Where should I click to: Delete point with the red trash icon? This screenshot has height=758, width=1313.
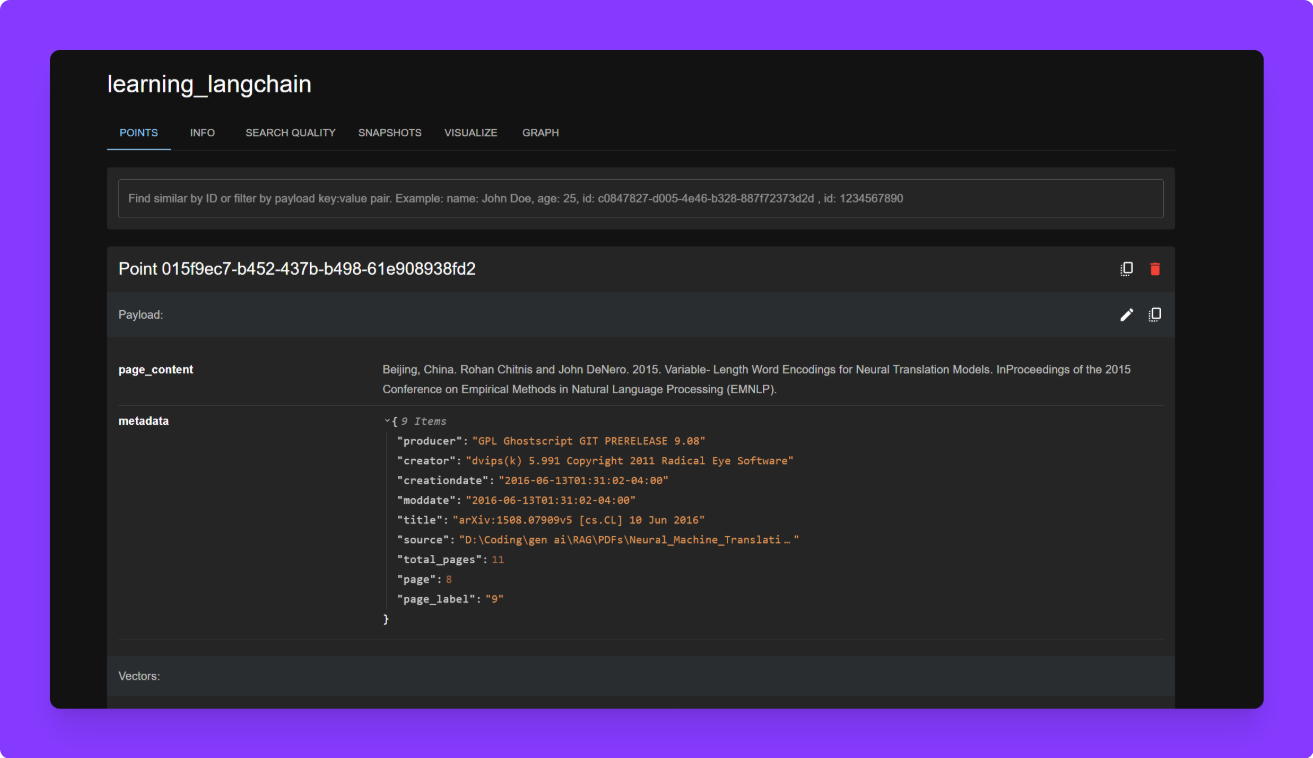click(x=1155, y=269)
